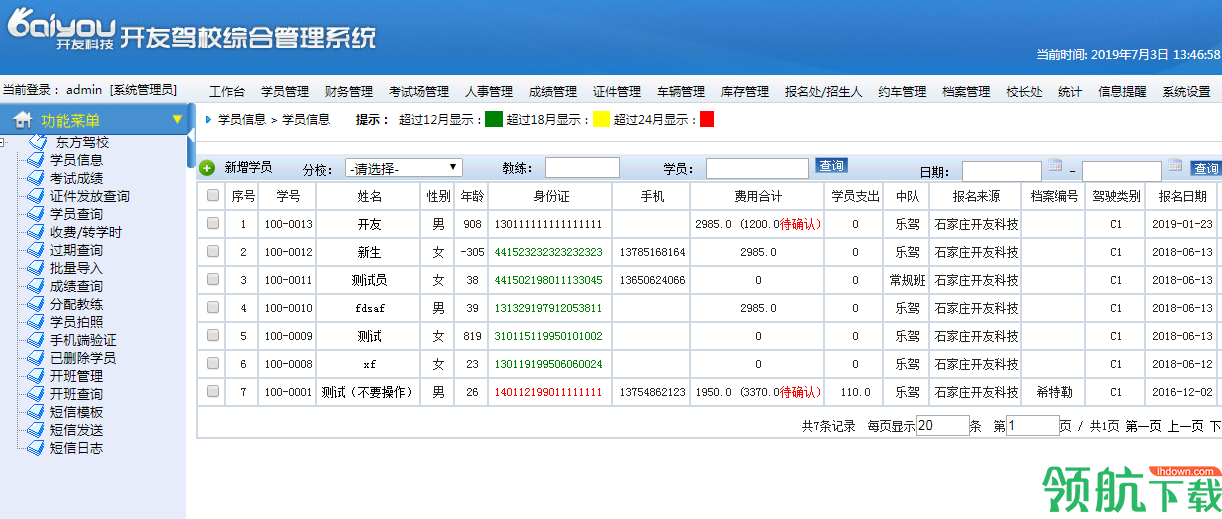
Task: Click the house icon in 功能菜单 header
Action: [22, 120]
